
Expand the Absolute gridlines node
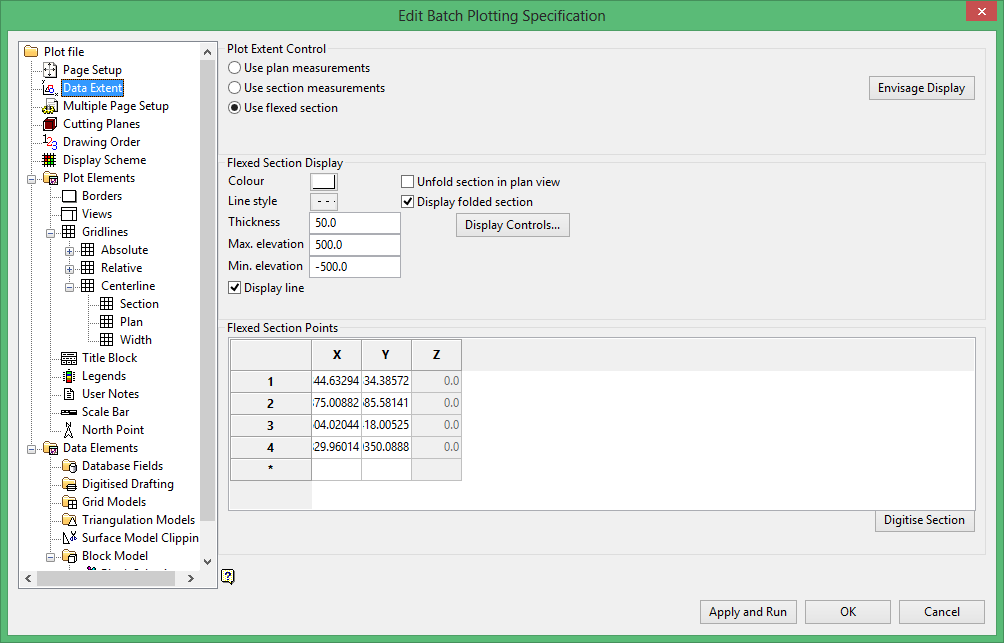click(x=70, y=250)
